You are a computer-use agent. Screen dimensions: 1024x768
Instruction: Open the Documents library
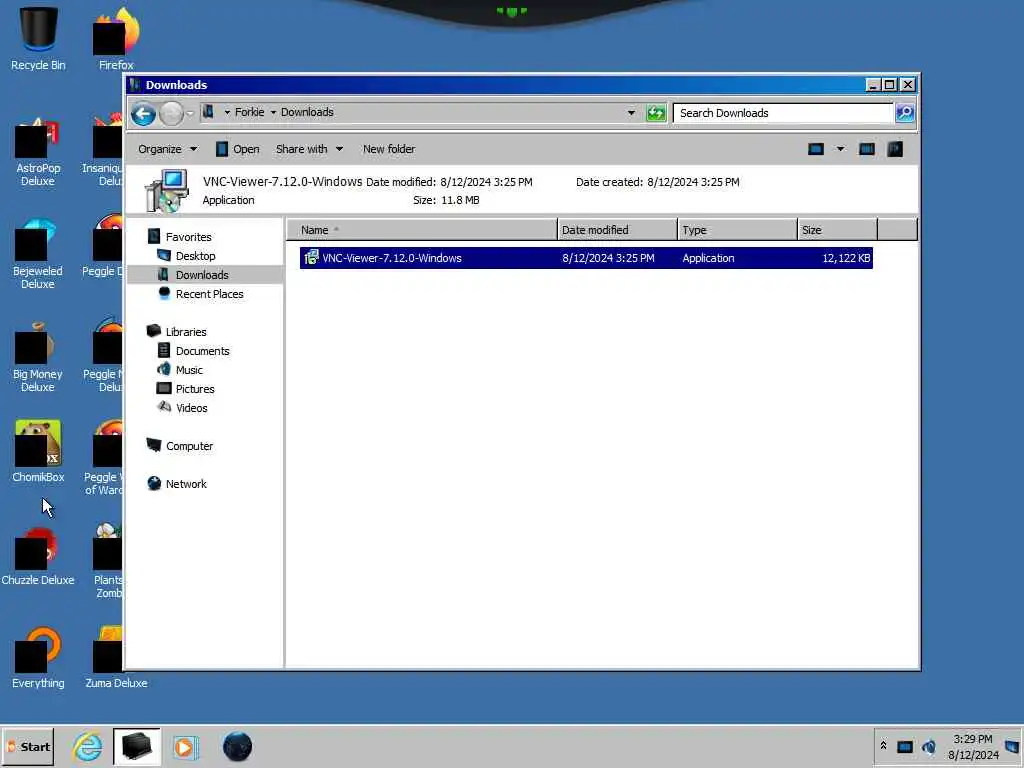(202, 351)
